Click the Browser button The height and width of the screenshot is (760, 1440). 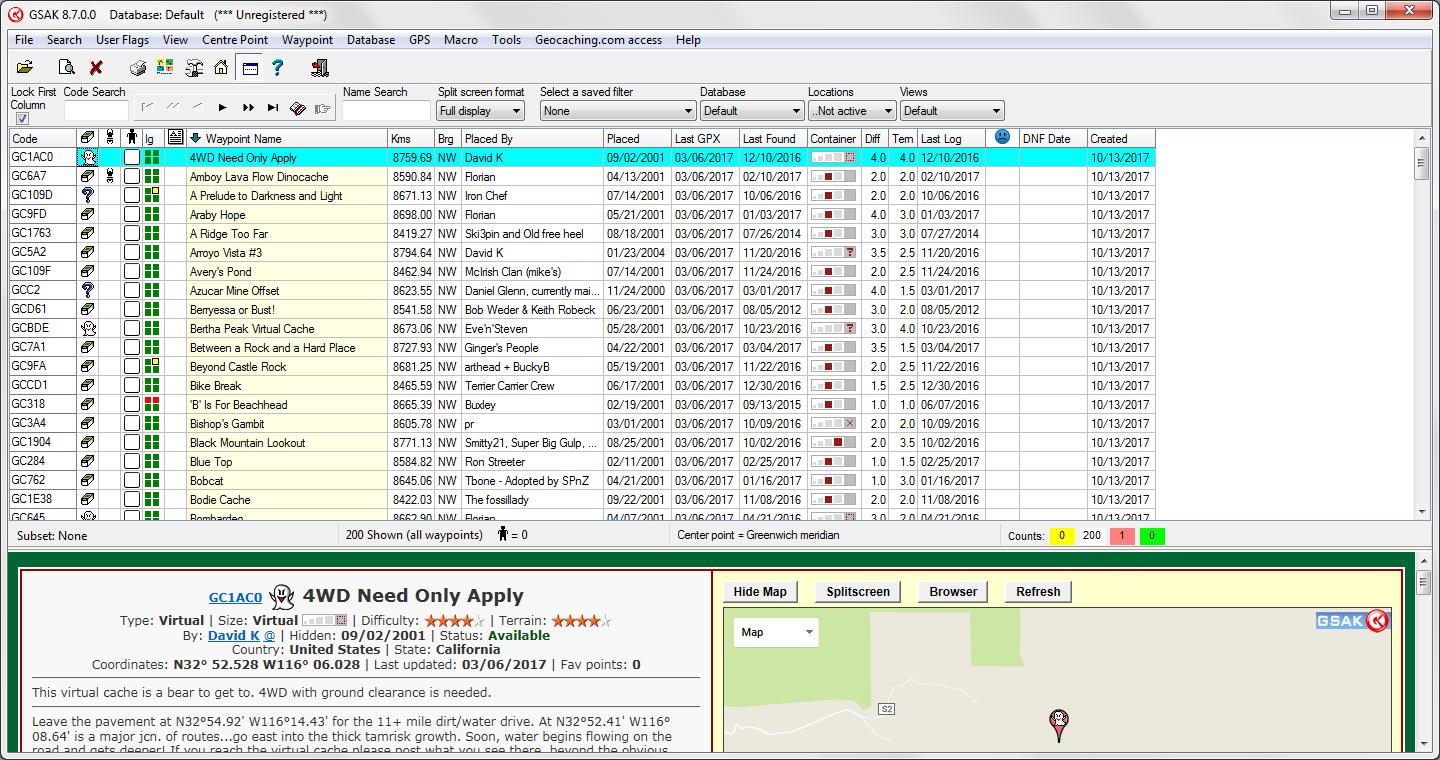coord(953,592)
